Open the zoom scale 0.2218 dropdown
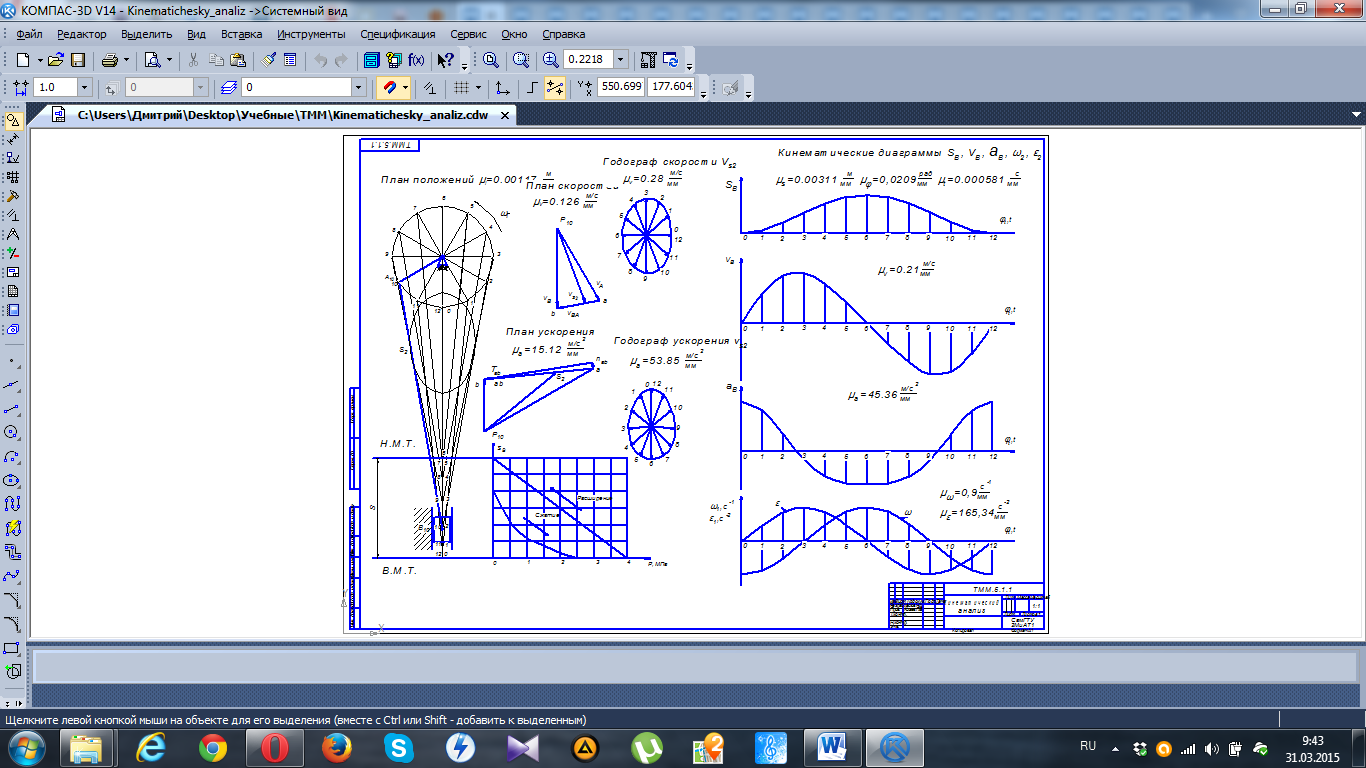 (x=620, y=60)
